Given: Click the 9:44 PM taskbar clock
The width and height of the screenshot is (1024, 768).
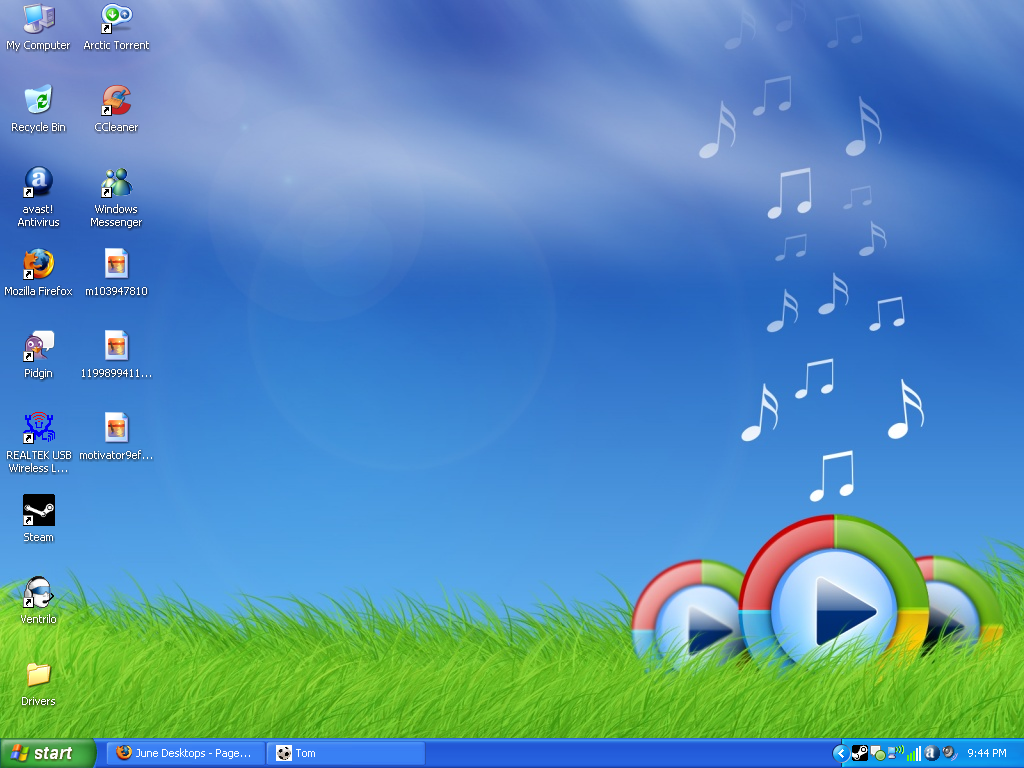Looking at the screenshot, I should tap(987, 754).
